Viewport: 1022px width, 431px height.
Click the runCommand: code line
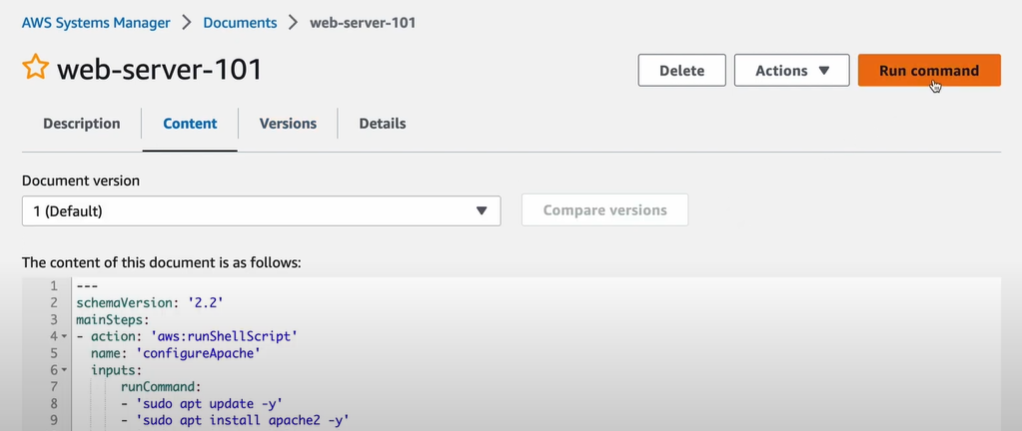162,387
